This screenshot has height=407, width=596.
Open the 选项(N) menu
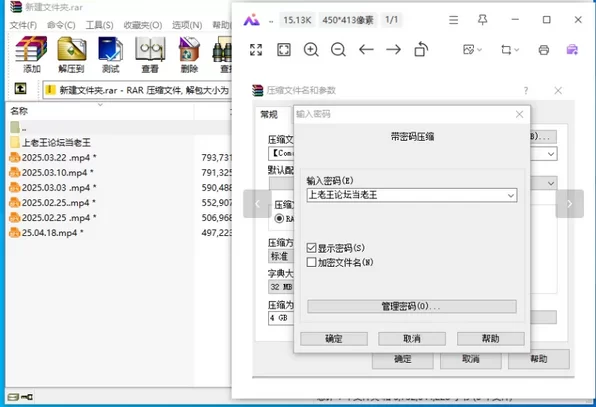click(187, 25)
